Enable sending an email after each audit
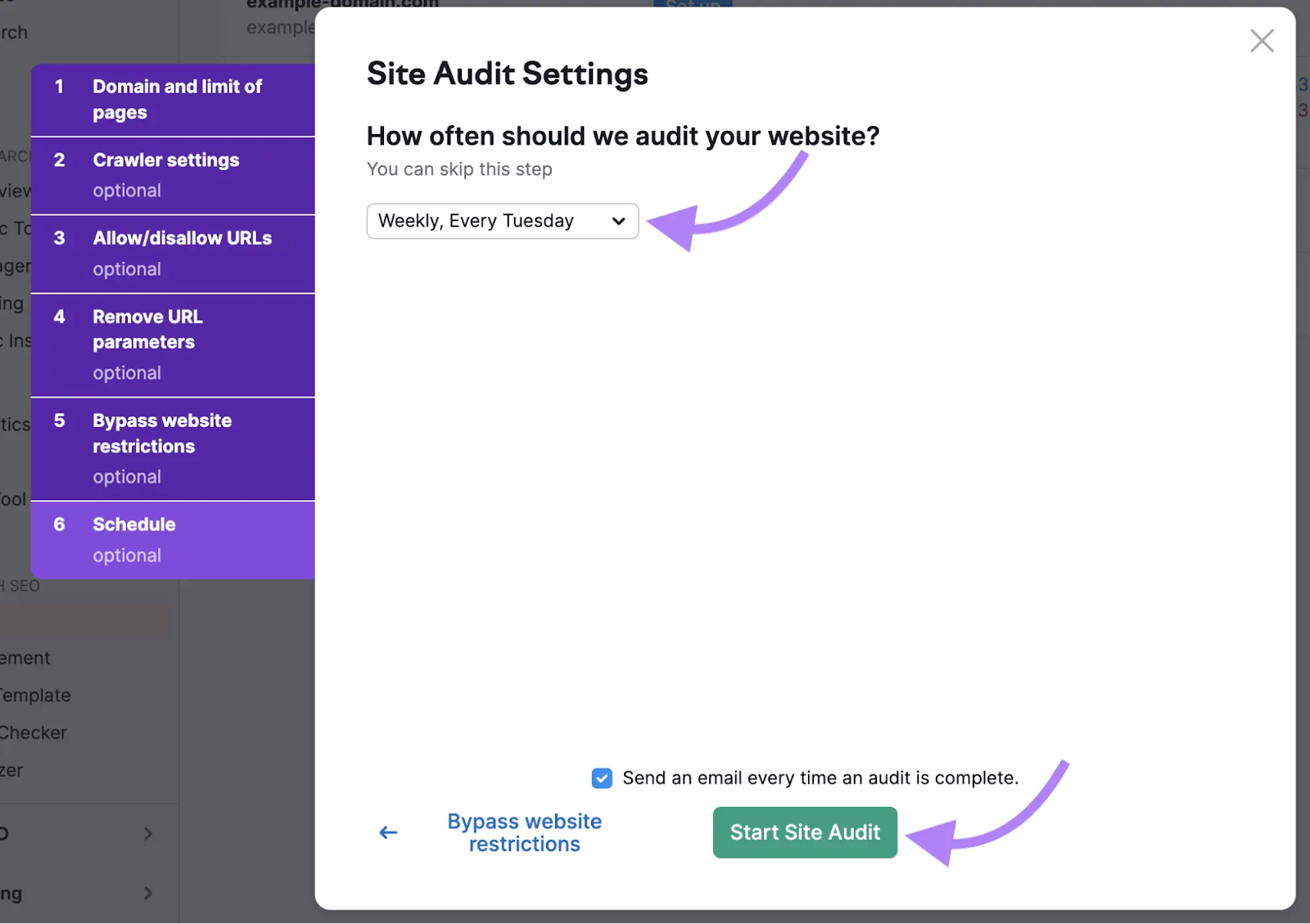This screenshot has height=924, width=1310. pos(602,778)
